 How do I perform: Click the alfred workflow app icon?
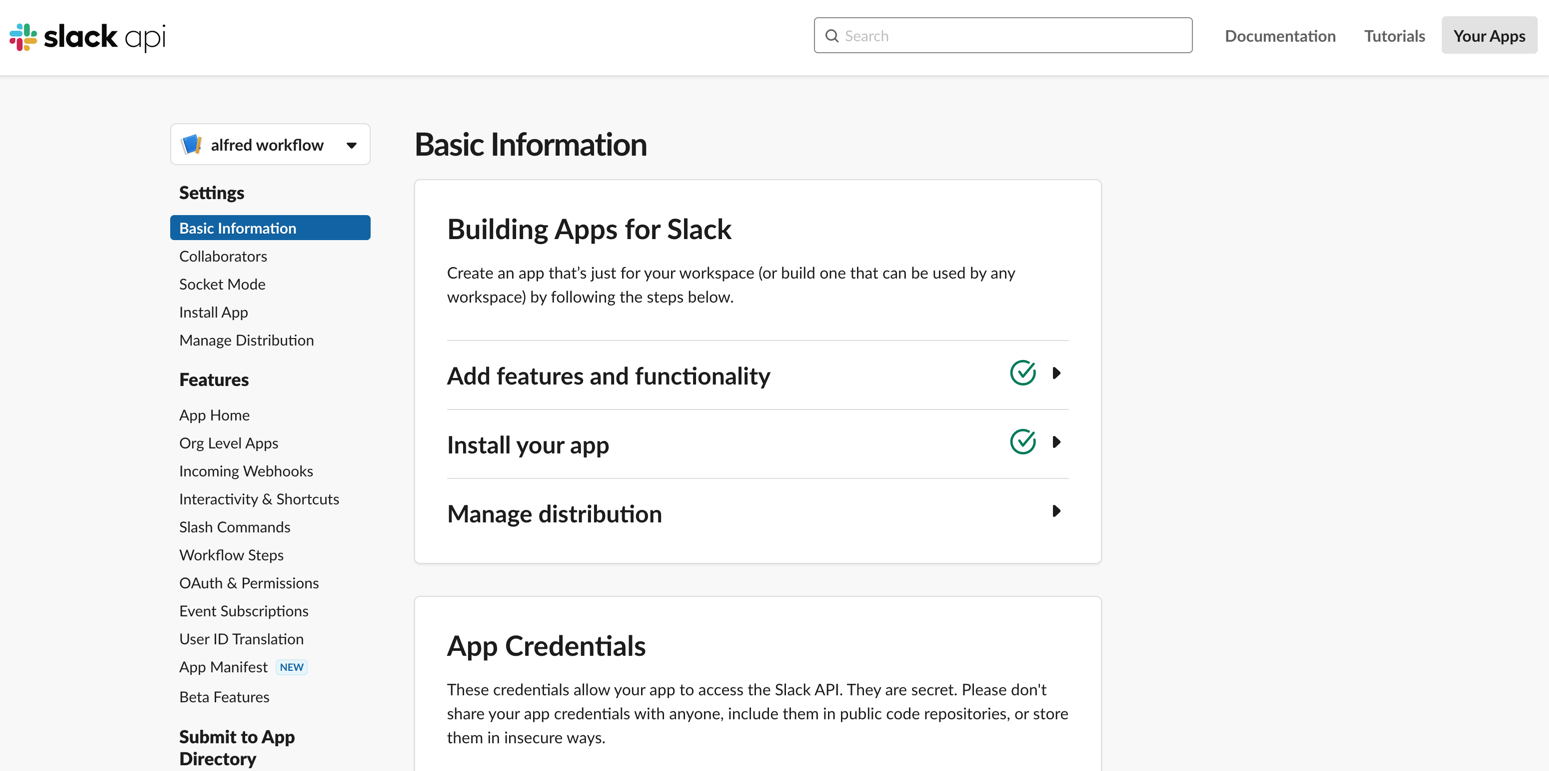pyautogui.click(x=191, y=145)
